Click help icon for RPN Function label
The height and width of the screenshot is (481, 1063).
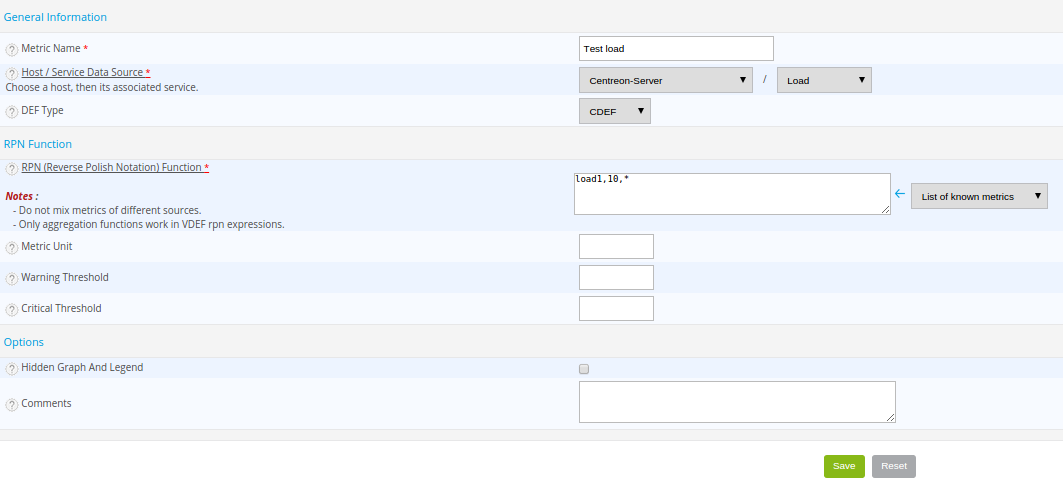click(x=12, y=169)
